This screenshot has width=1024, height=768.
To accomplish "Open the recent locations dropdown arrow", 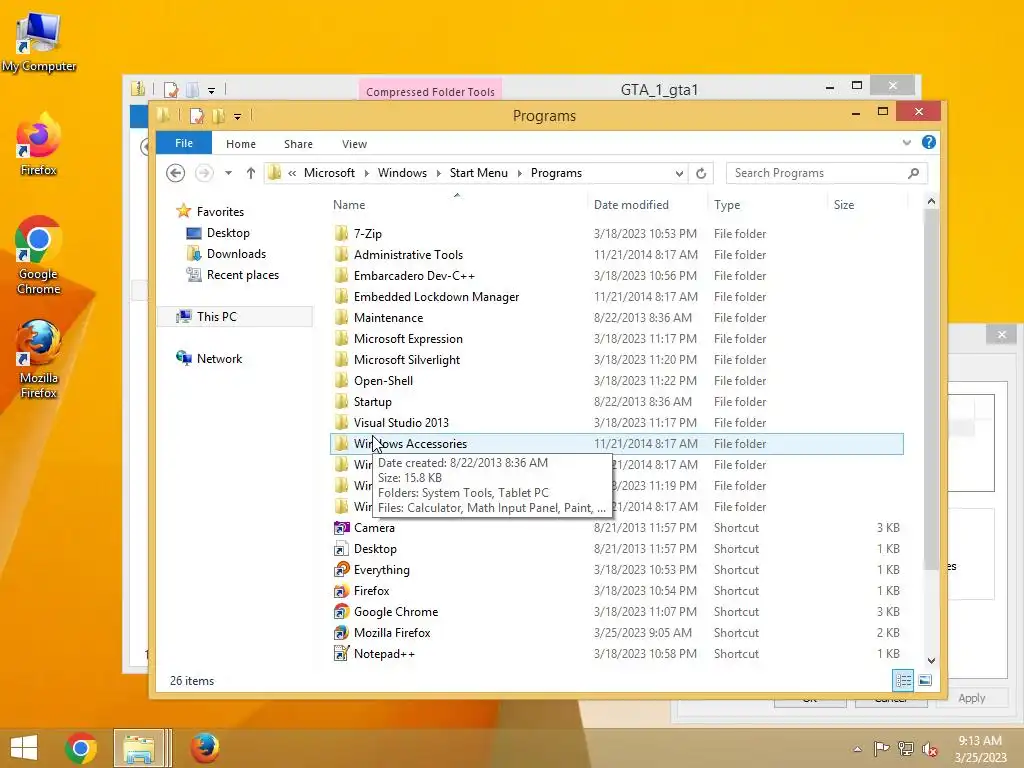I will pyautogui.click(x=228, y=173).
